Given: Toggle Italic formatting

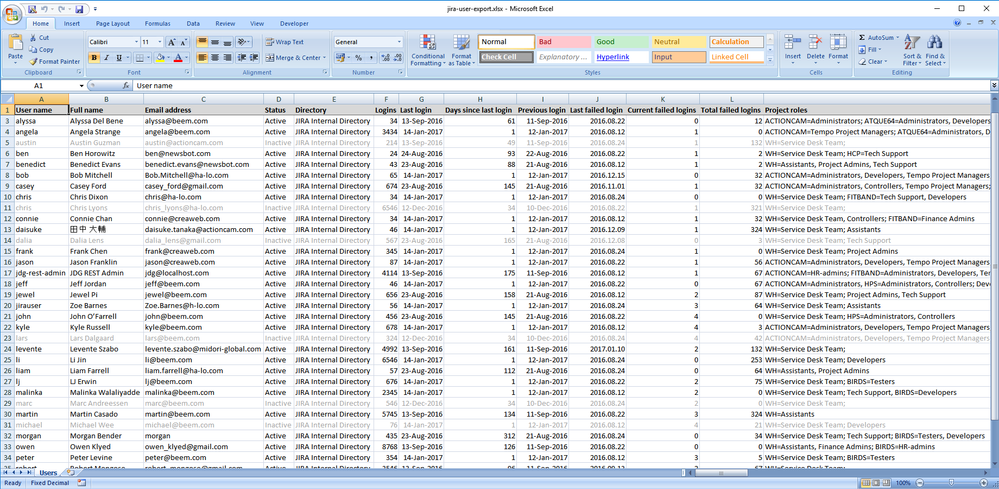Looking at the screenshot, I should (x=106, y=58).
